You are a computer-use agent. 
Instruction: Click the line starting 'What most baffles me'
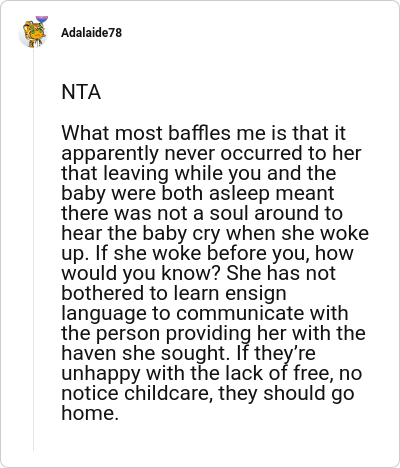coord(203,133)
